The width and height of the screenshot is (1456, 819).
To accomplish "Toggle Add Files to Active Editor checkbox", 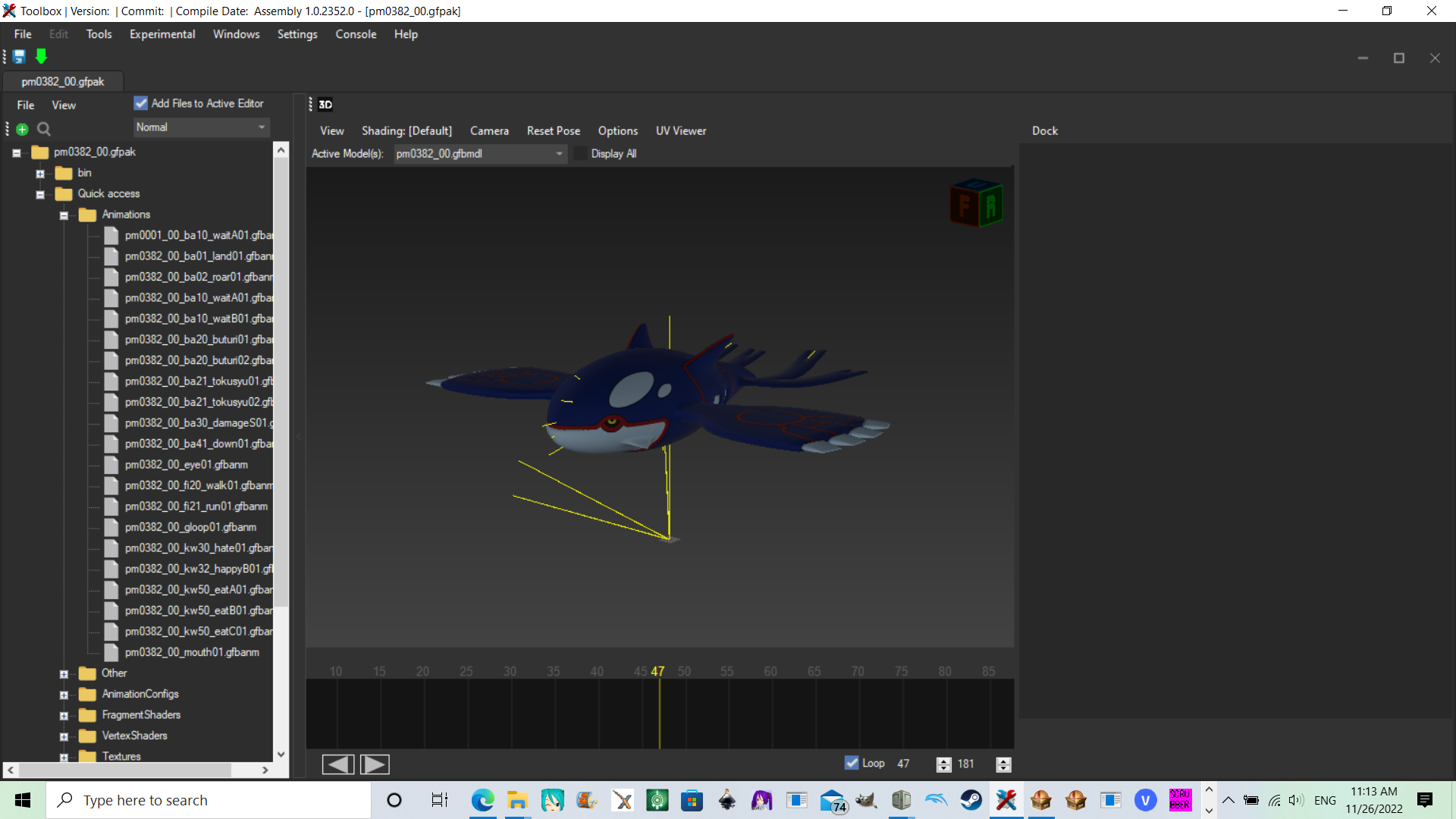I will click(141, 103).
